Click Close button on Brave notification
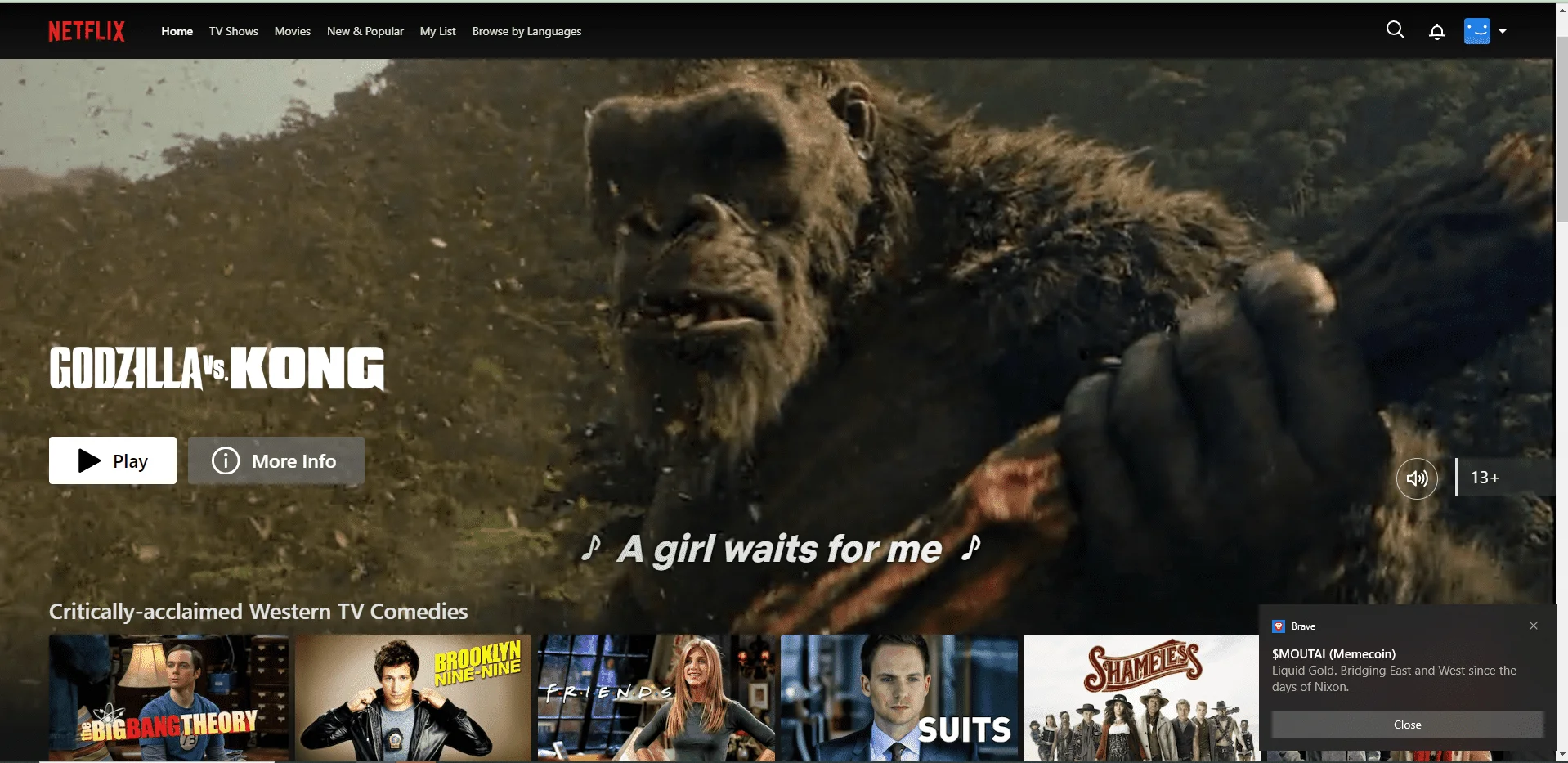 [1408, 725]
